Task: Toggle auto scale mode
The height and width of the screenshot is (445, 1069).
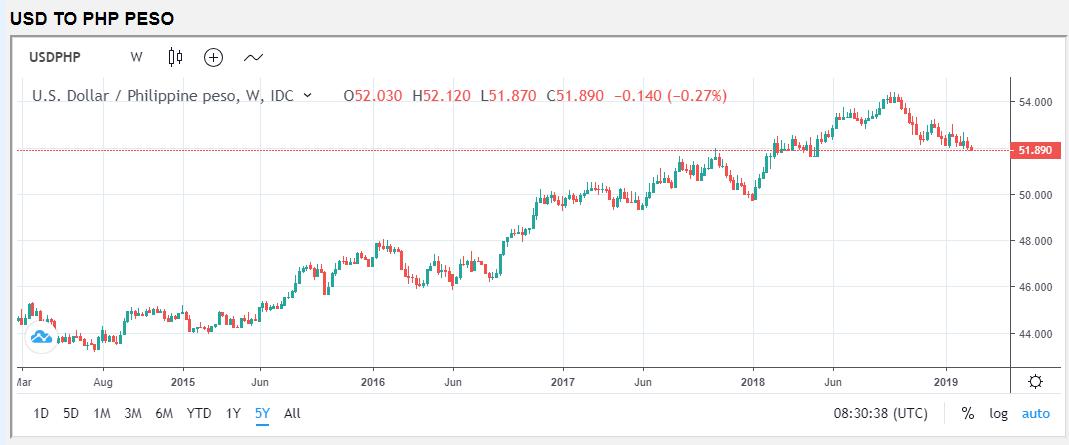Action: tap(1035, 413)
